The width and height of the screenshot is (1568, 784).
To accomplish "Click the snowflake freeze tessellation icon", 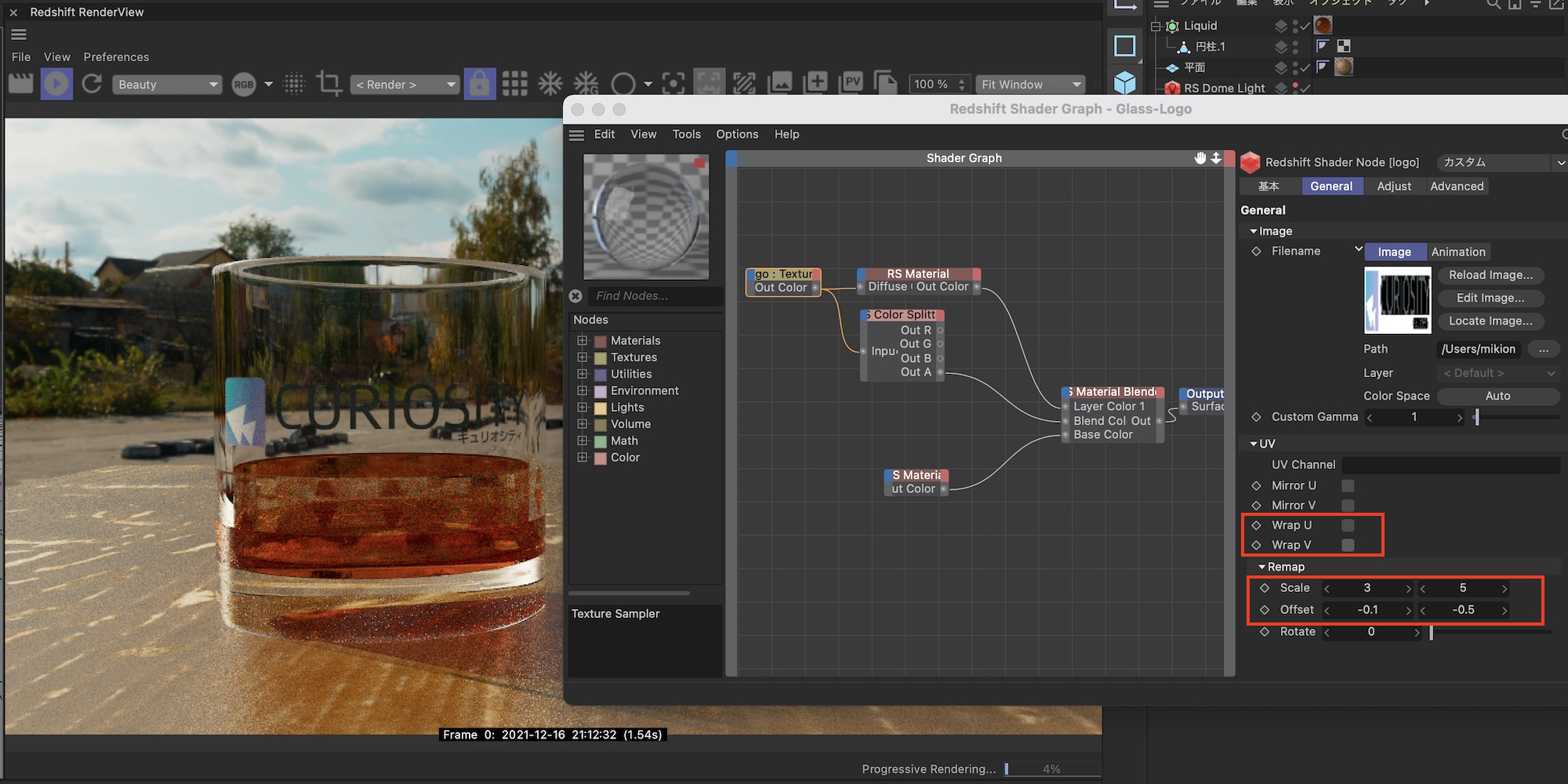I will (550, 84).
